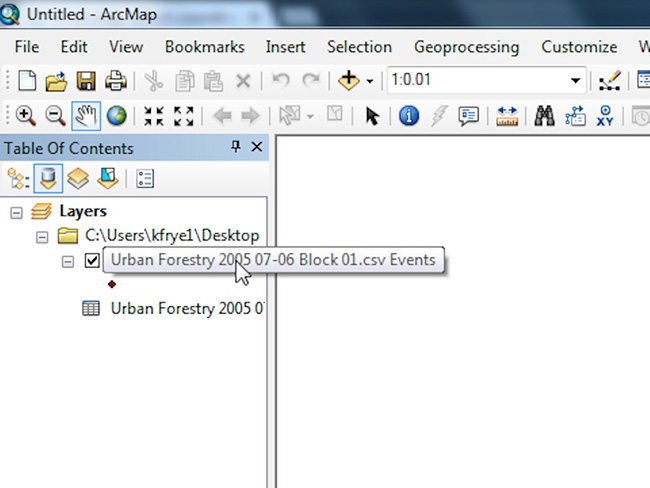Click the Add Data button
This screenshot has height=488, width=650.
coord(349,80)
